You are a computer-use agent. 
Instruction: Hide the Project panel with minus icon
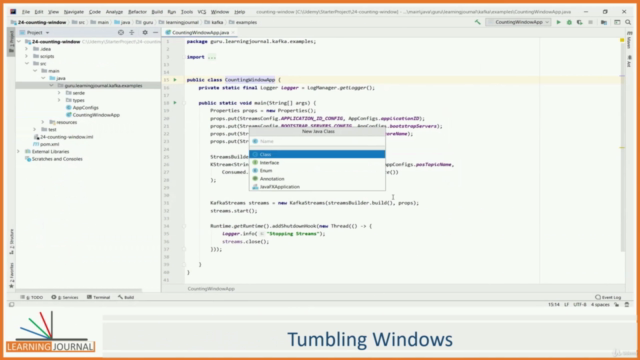point(156,32)
